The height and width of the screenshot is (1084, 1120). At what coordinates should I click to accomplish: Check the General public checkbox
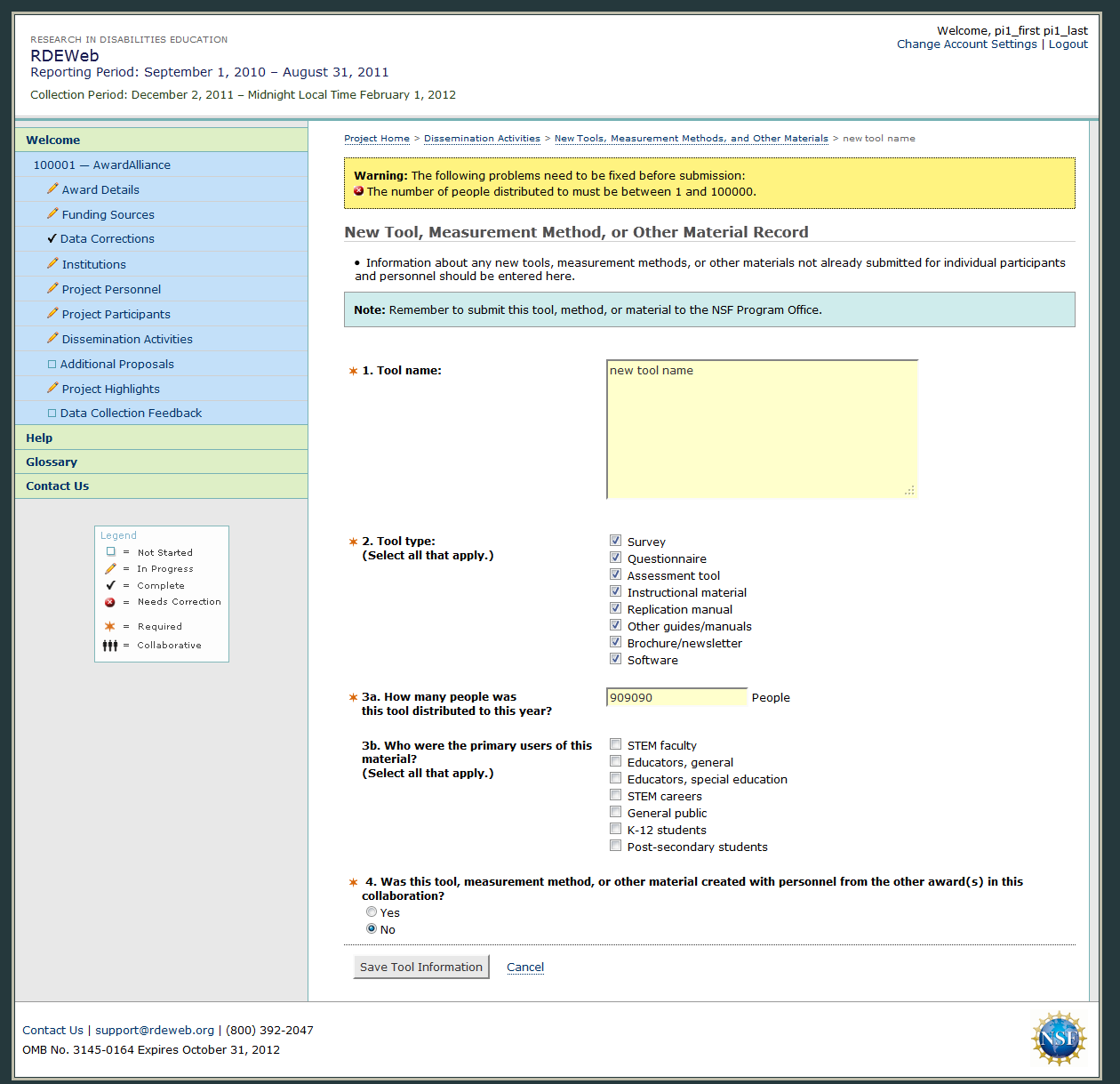[x=615, y=812]
